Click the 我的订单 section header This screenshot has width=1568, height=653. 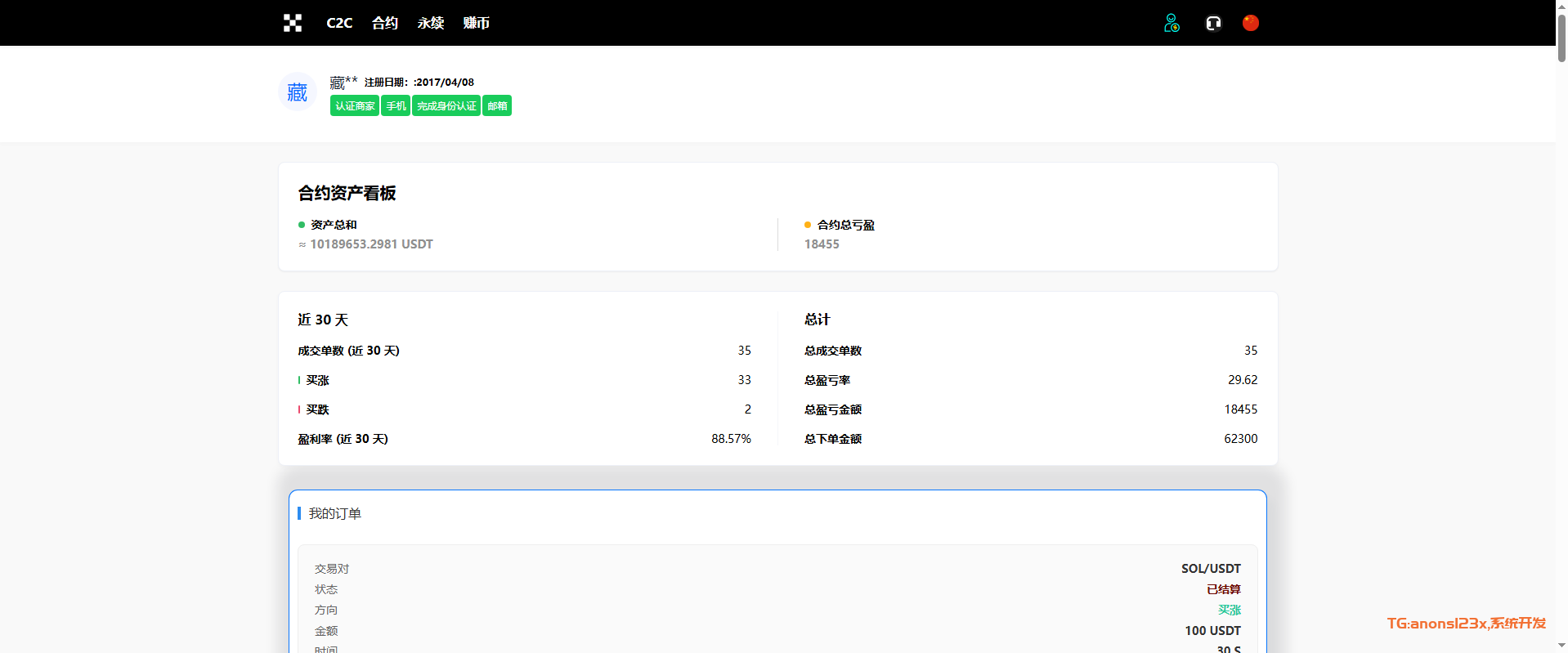coord(334,513)
